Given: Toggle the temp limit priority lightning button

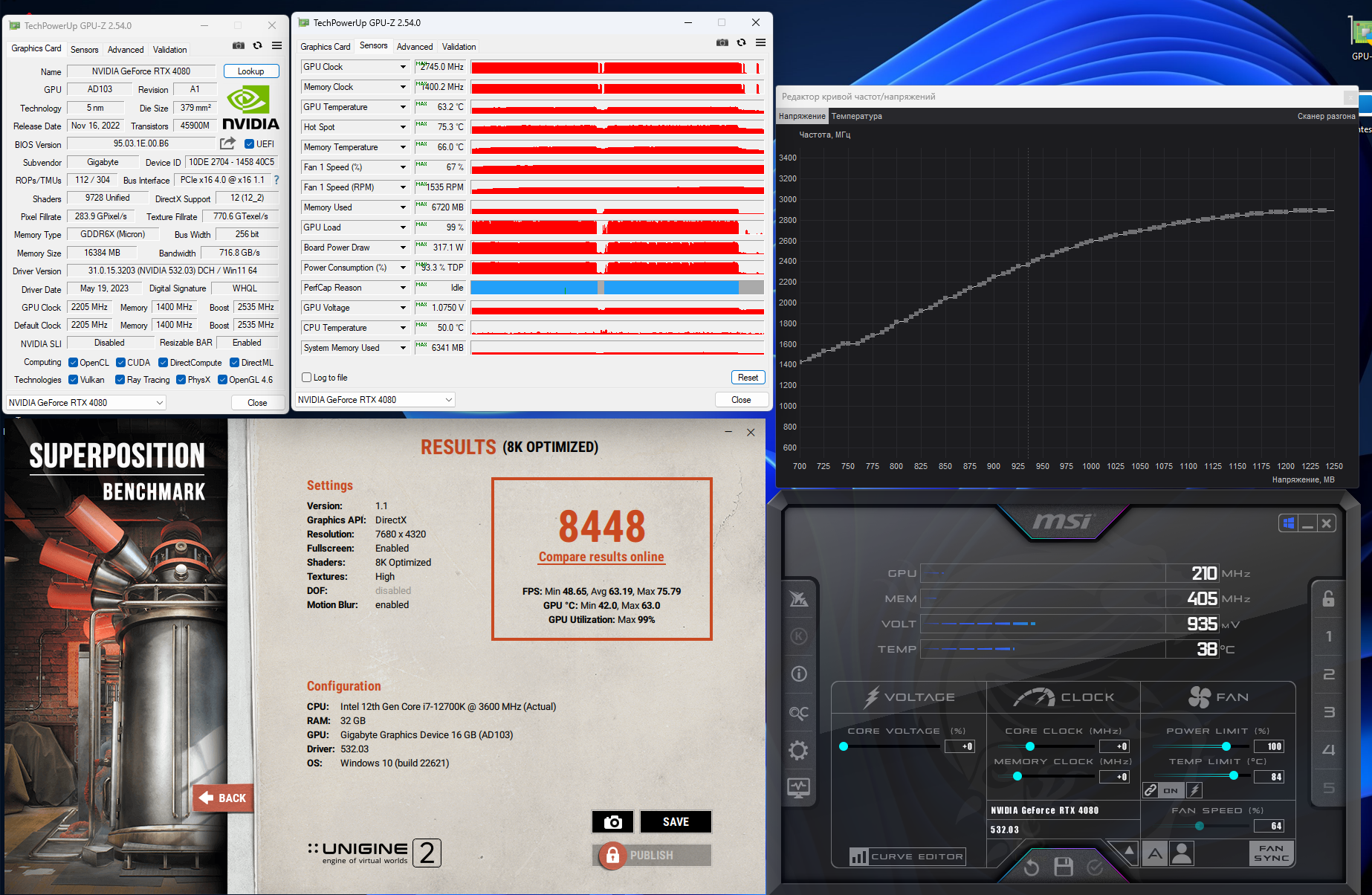Looking at the screenshot, I should (1194, 790).
